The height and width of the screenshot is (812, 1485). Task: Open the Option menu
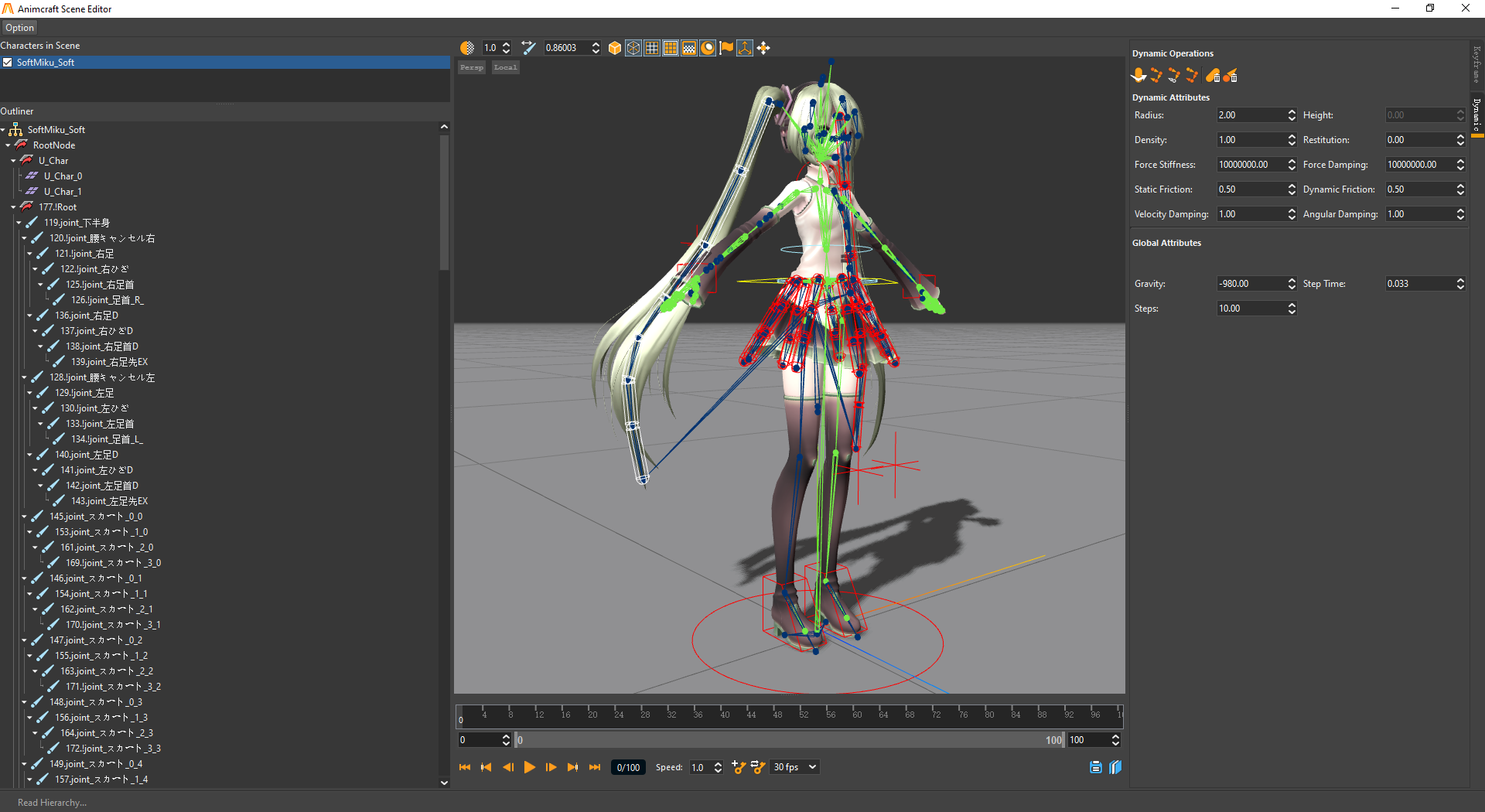pos(19,28)
